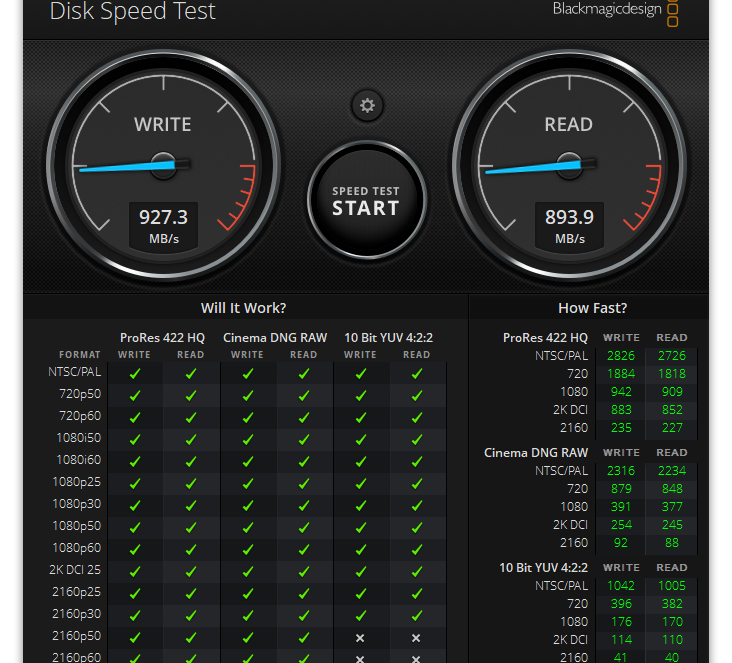Screen dimensions: 732x663
Task: Click the checkmark for NTSC/PAL ProRes 422 HQ write
Action: (135, 374)
